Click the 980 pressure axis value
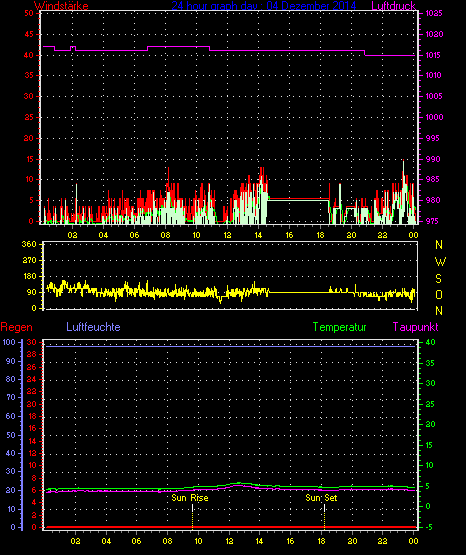Viewport: 466px width, 555px height. 433,200
